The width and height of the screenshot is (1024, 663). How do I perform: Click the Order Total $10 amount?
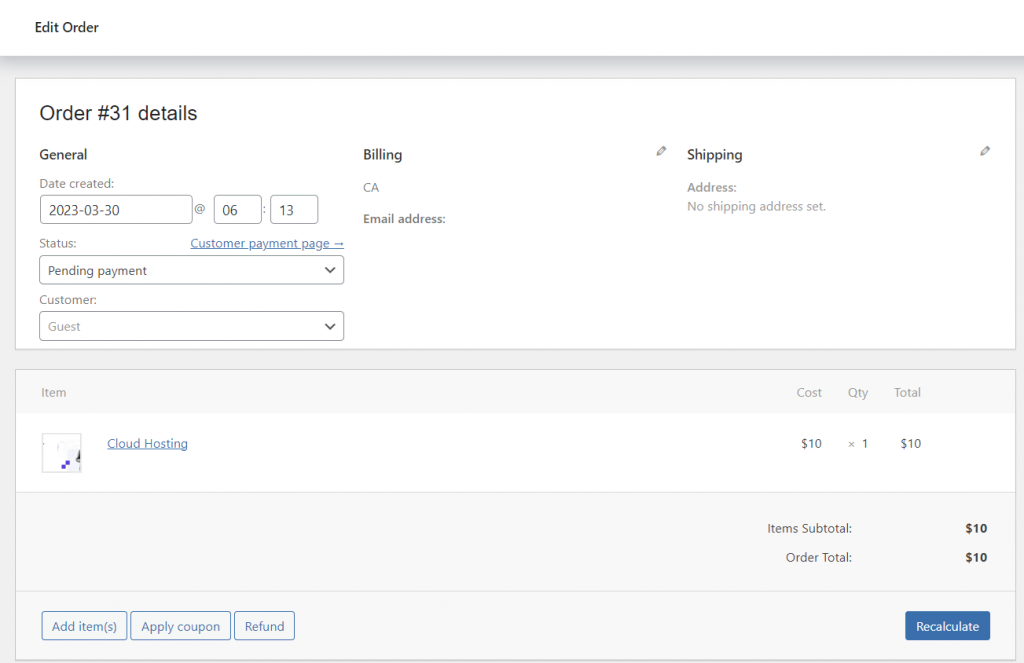click(976, 557)
